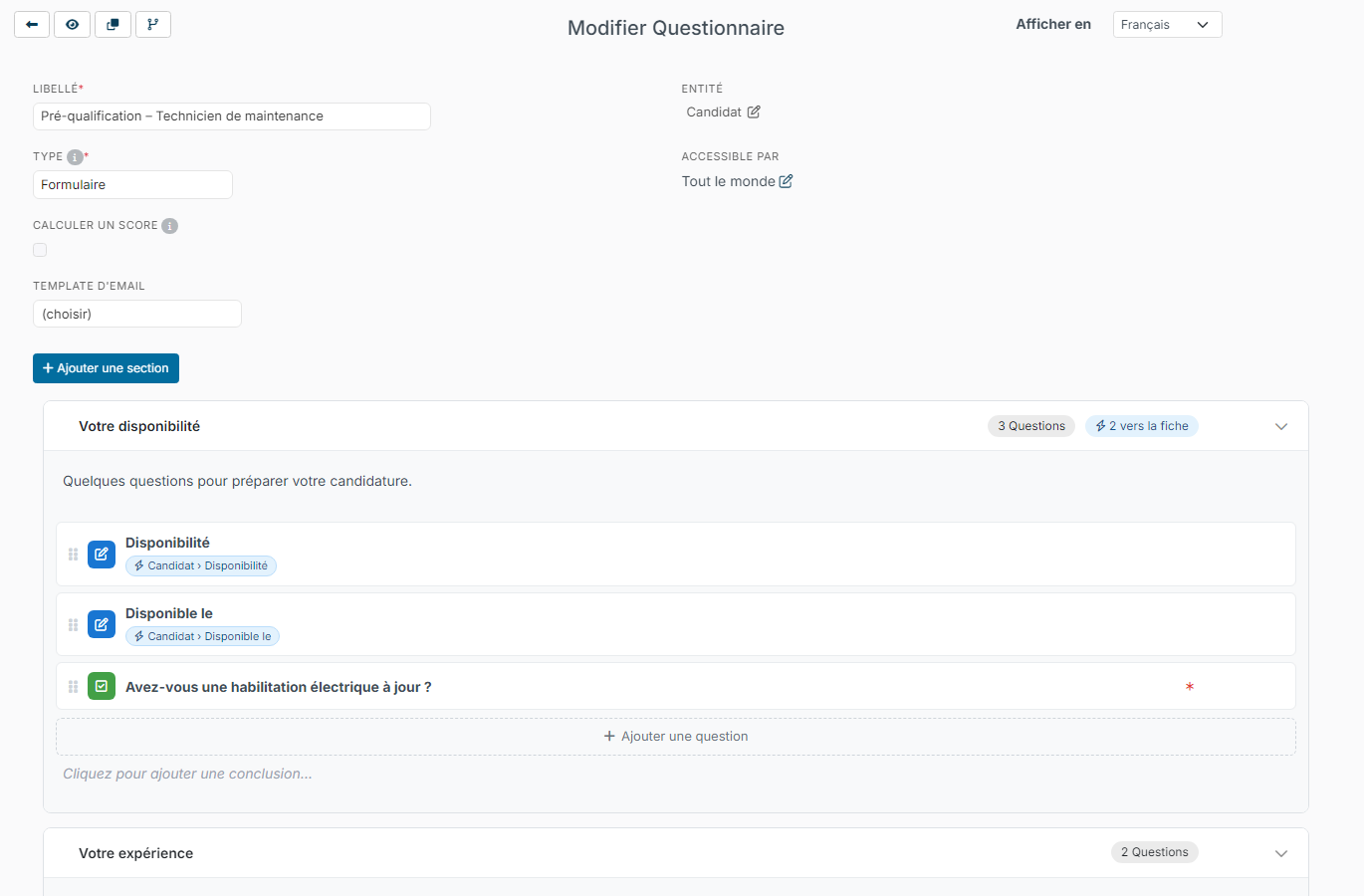Open the Template d'email dropdown
Viewport: 1364px width, 896px height.
coord(137,314)
